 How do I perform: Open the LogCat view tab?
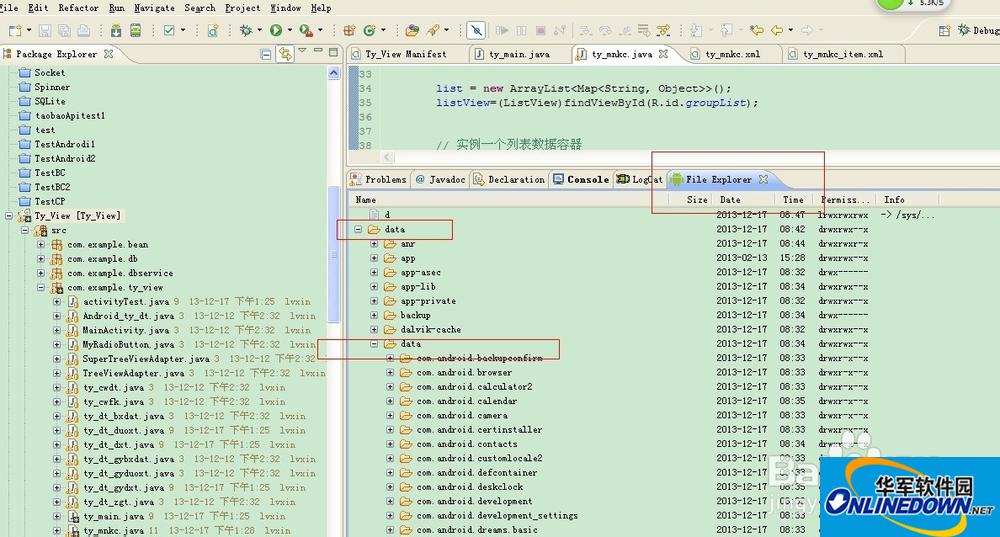click(640, 180)
